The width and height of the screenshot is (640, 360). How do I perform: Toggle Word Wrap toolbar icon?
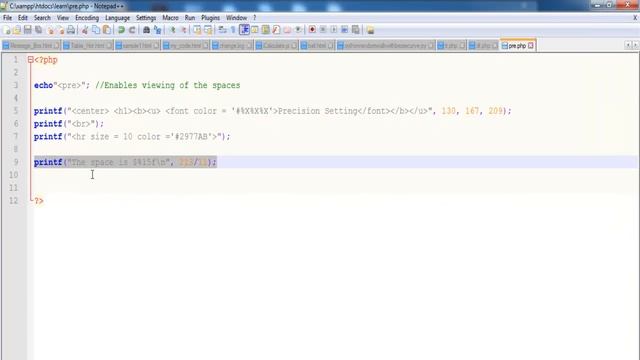click(x=222, y=30)
